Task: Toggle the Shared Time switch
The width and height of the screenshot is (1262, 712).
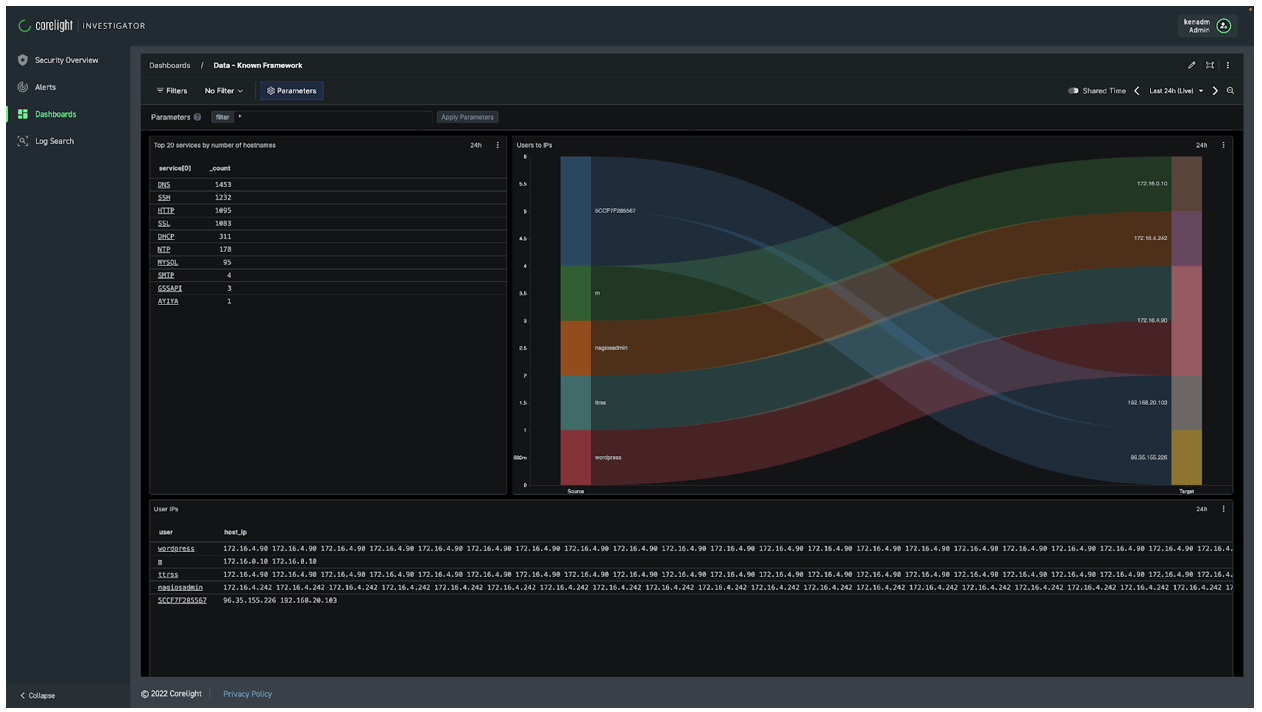Action: (x=1073, y=91)
